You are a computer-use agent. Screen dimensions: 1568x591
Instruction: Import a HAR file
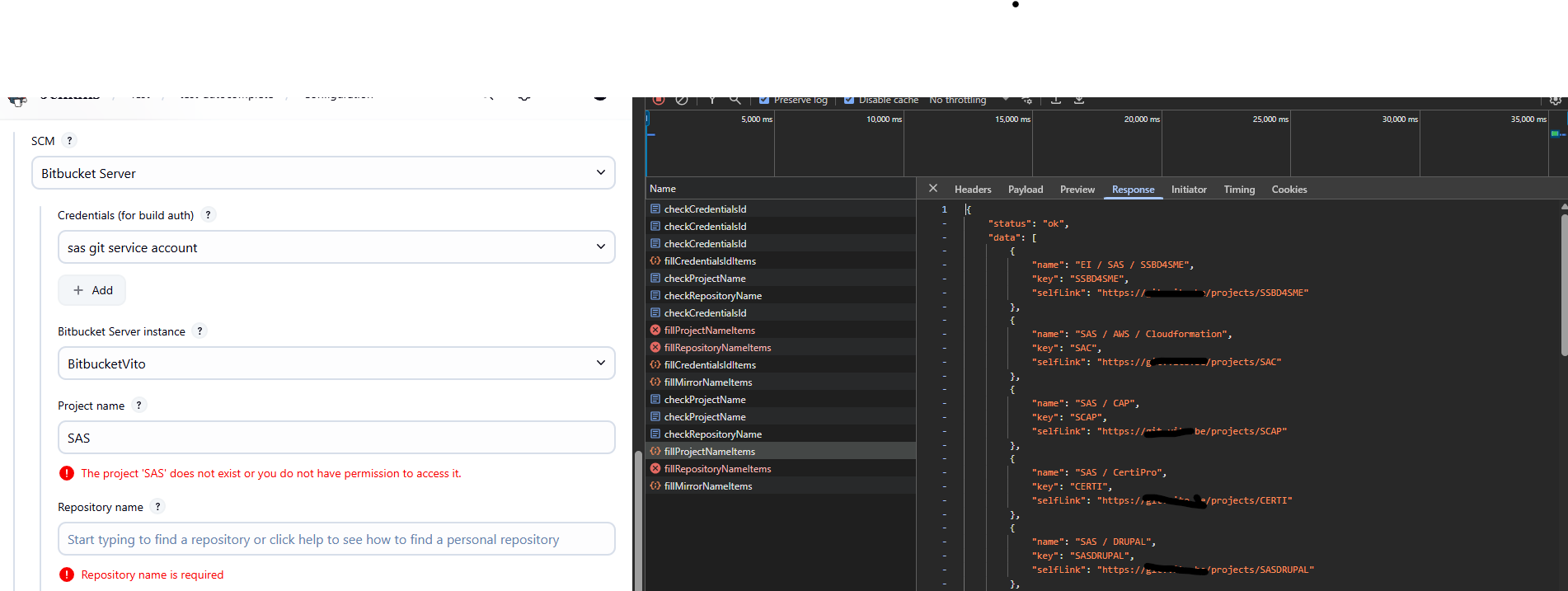(x=1056, y=100)
